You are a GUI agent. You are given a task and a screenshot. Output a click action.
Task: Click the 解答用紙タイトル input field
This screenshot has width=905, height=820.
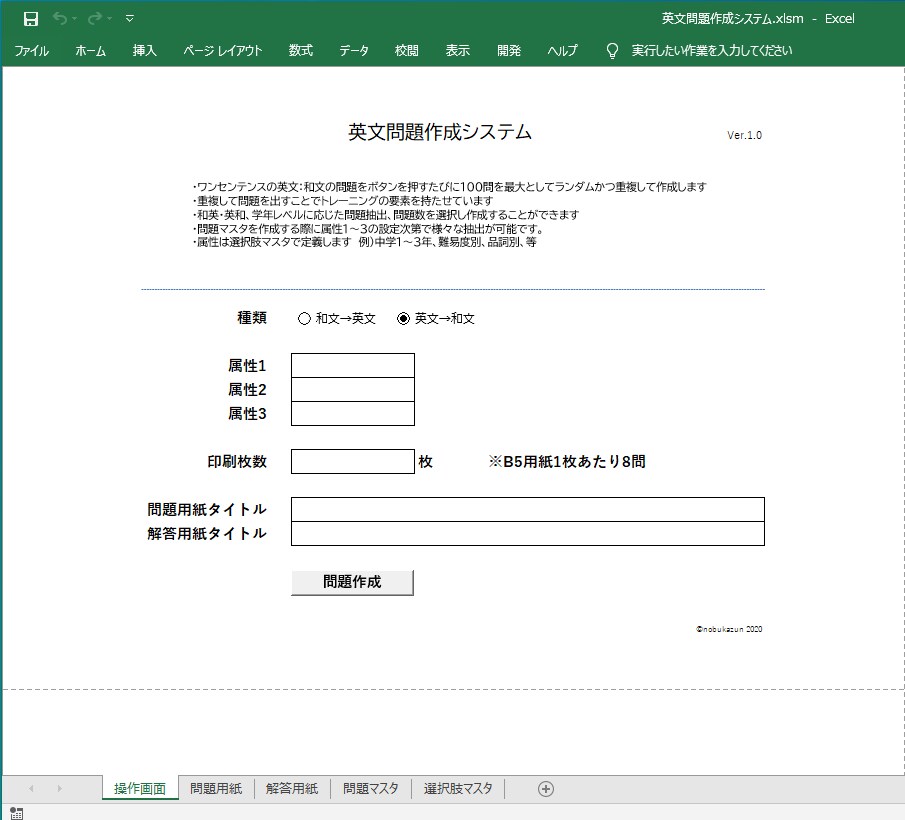[528, 534]
